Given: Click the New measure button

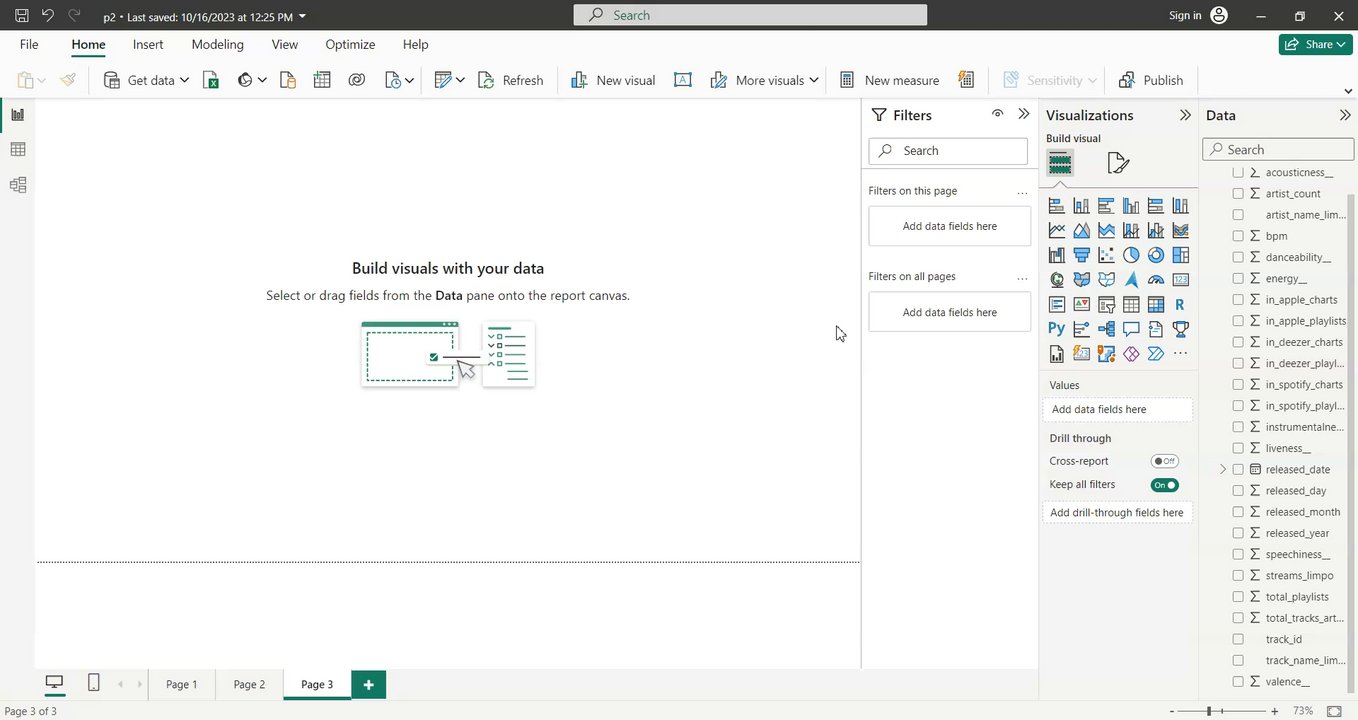Looking at the screenshot, I should coord(889,80).
